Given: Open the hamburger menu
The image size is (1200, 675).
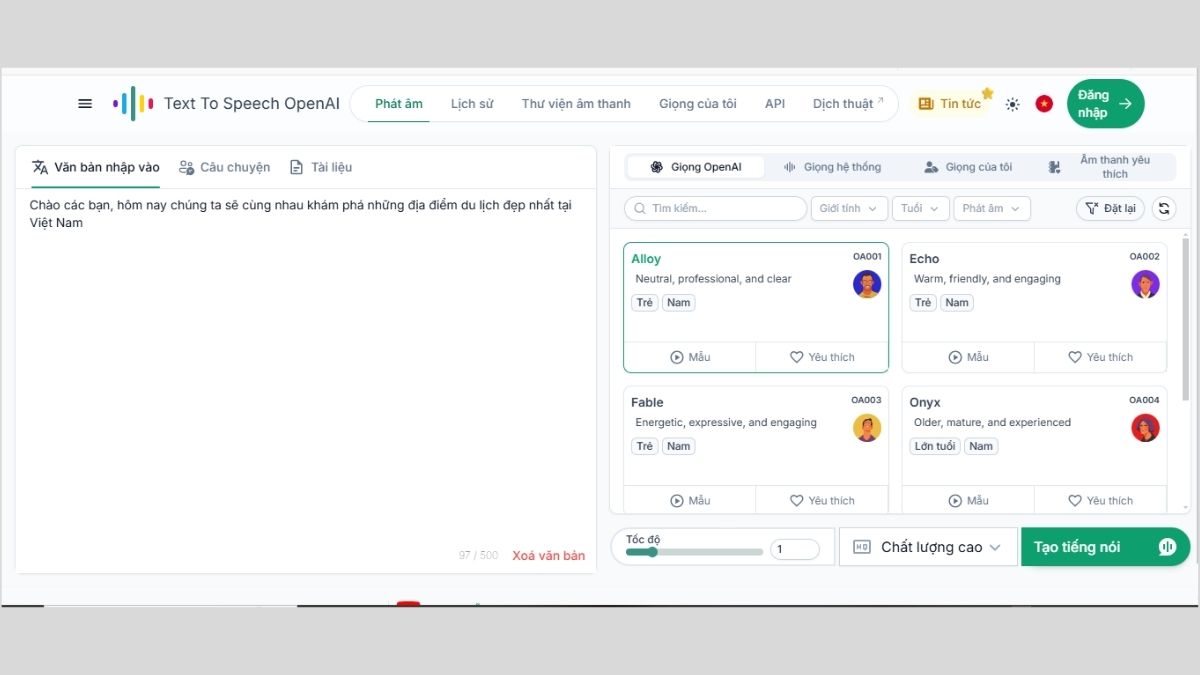Looking at the screenshot, I should (85, 103).
